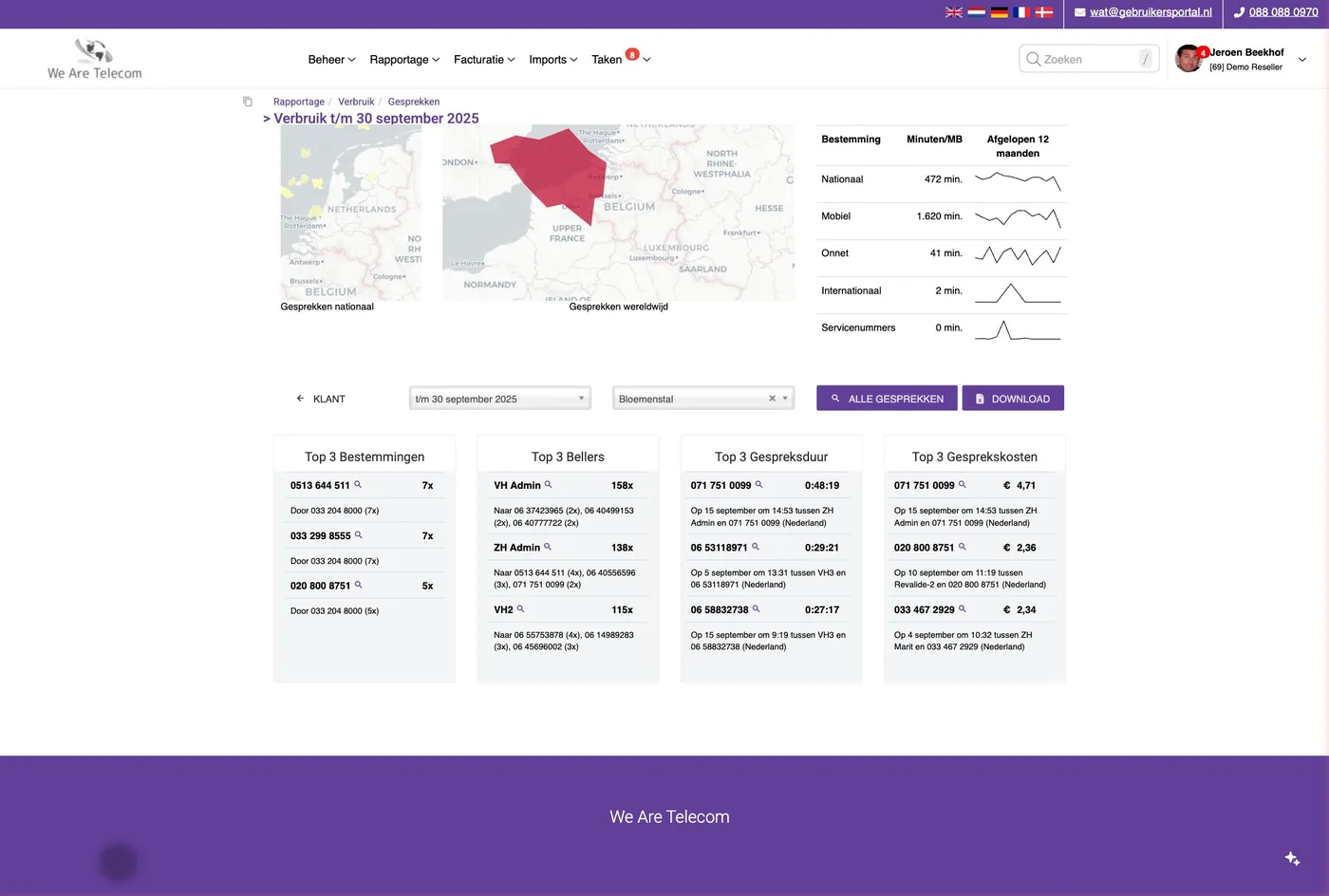
Task: Click the ALLE GESPREKKEN button
Action: (x=887, y=399)
